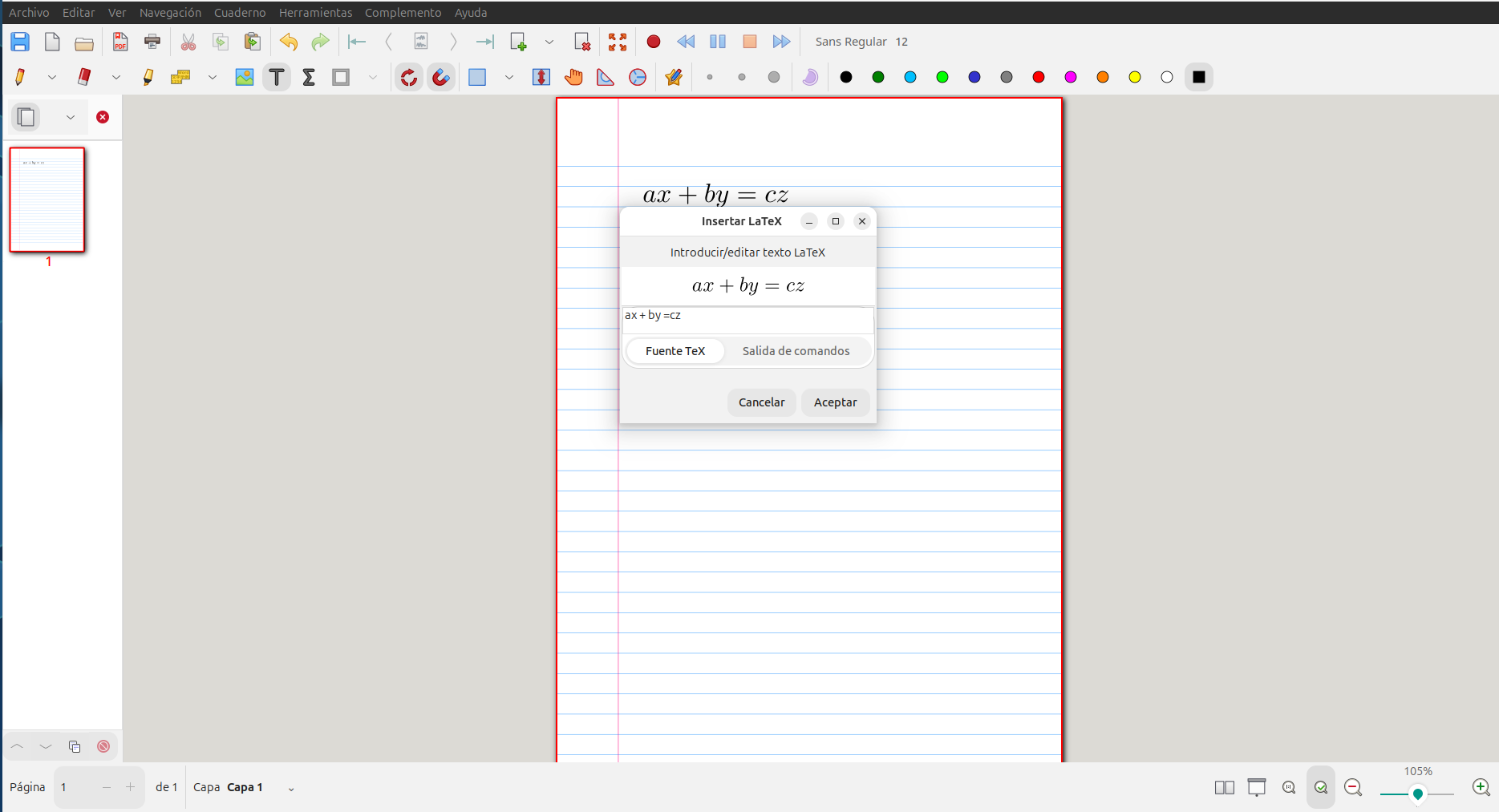Go to the last page

pyautogui.click(x=485, y=42)
